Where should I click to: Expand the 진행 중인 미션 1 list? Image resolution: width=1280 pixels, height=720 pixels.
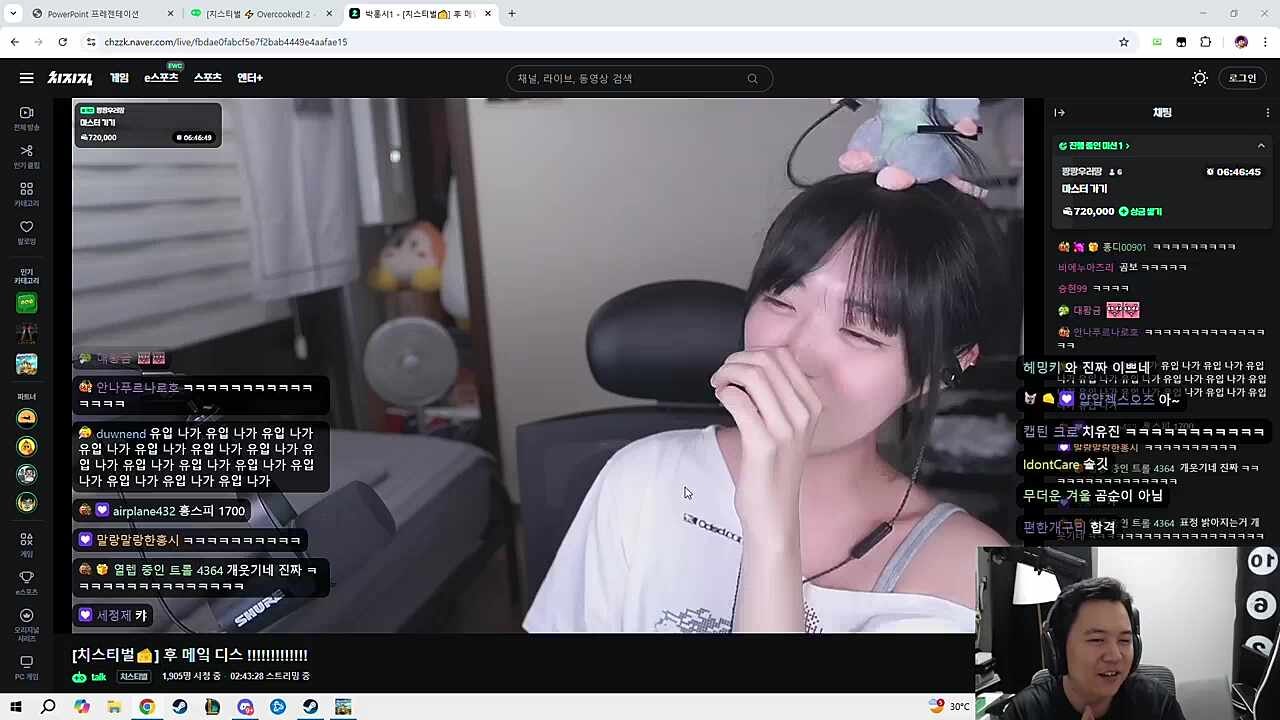(x=1098, y=146)
